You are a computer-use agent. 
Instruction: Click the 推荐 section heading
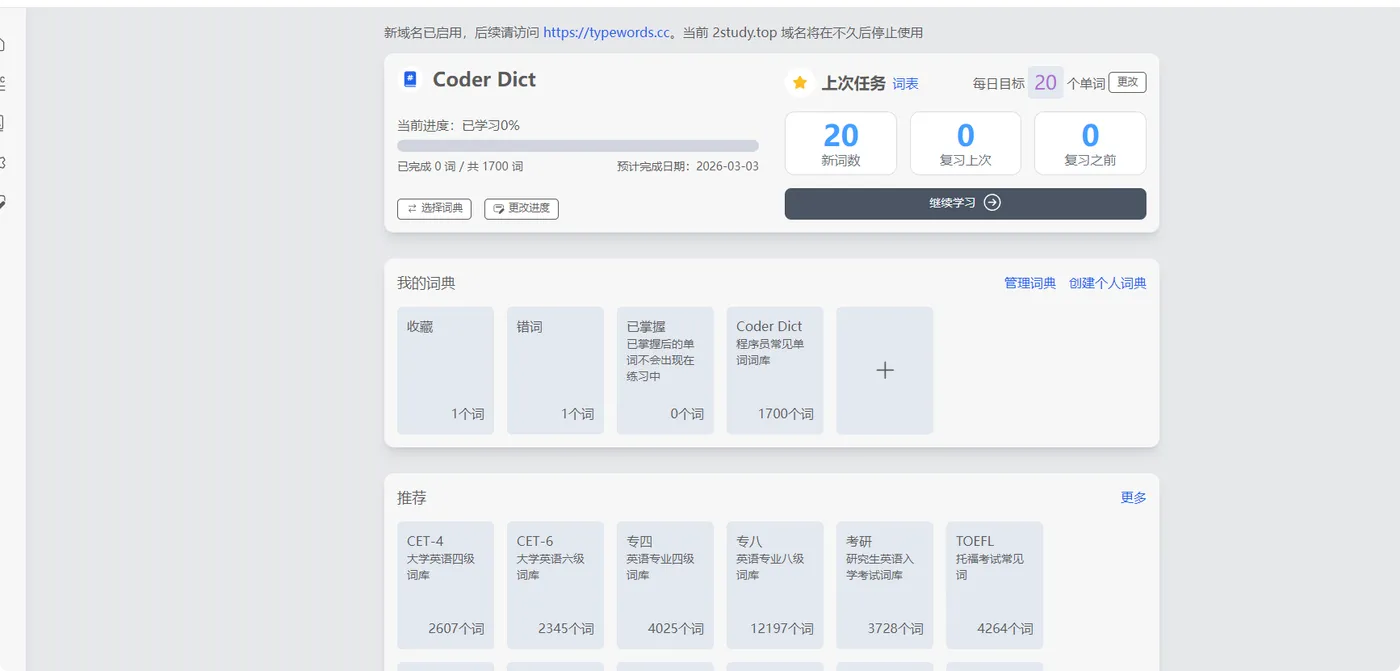412,498
